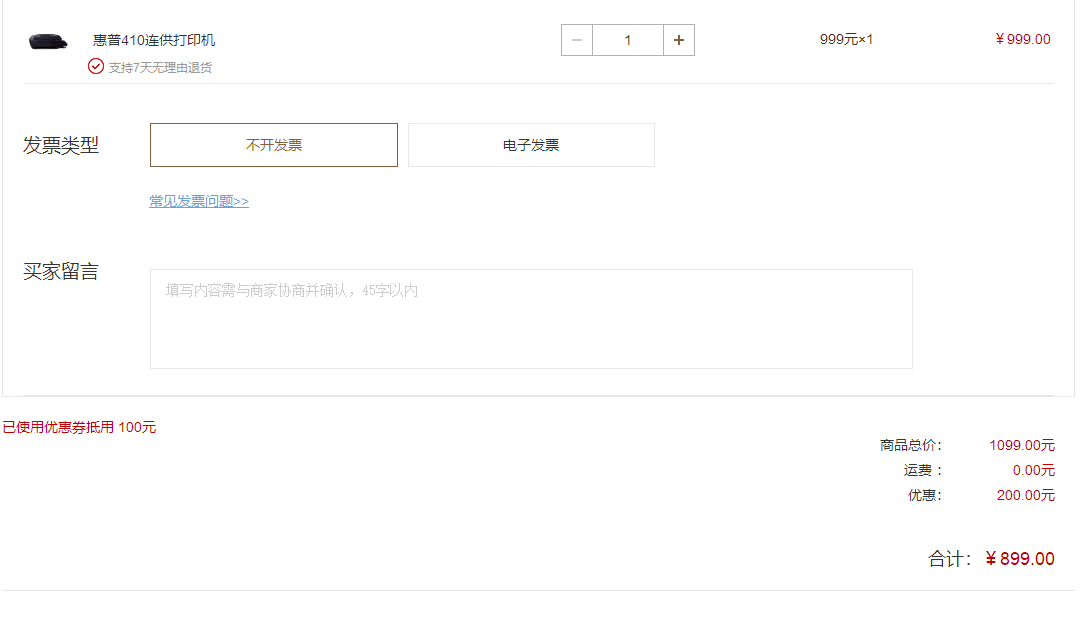Click the 买家留言 section label
The width and height of the screenshot is (1091, 619).
coord(61,271)
